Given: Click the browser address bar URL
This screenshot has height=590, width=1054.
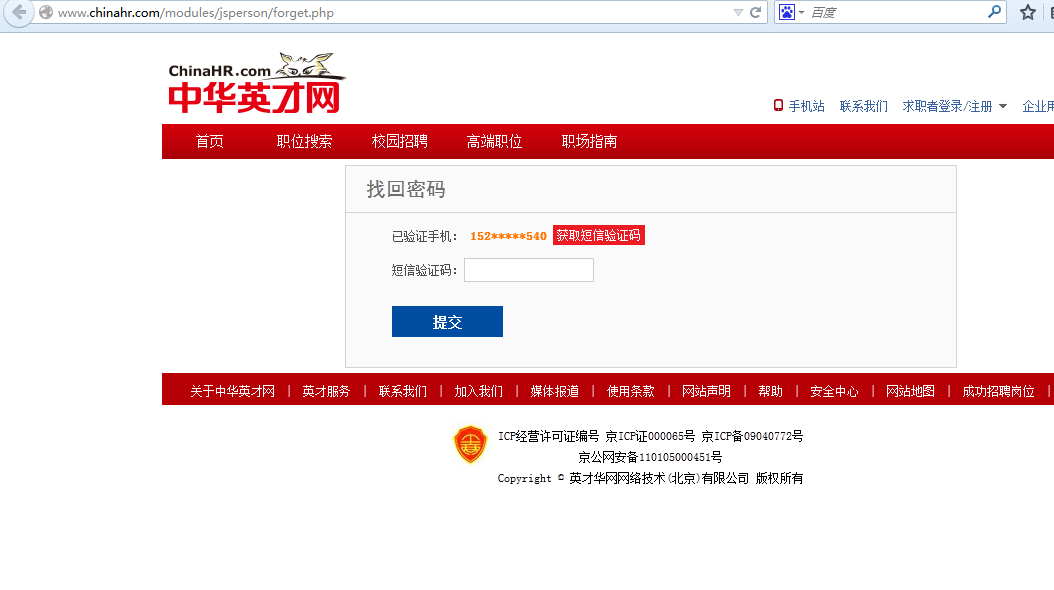Looking at the screenshot, I should tap(196, 12).
